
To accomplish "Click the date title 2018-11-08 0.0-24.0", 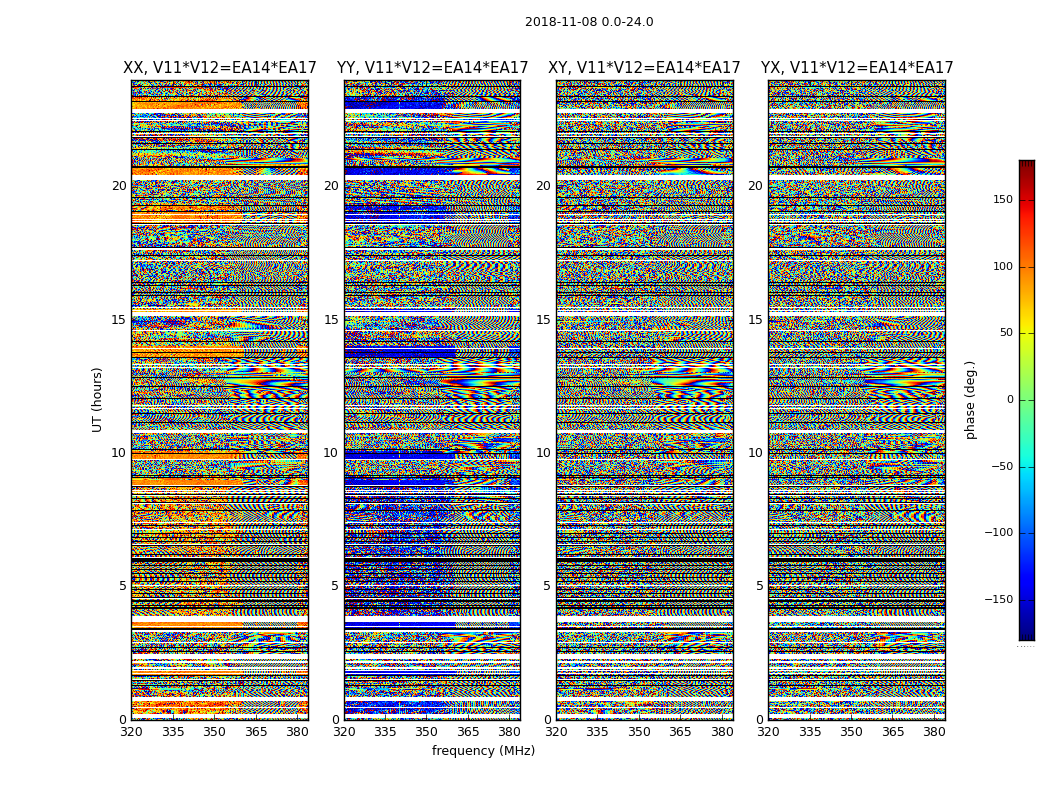I will (x=589, y=22).
